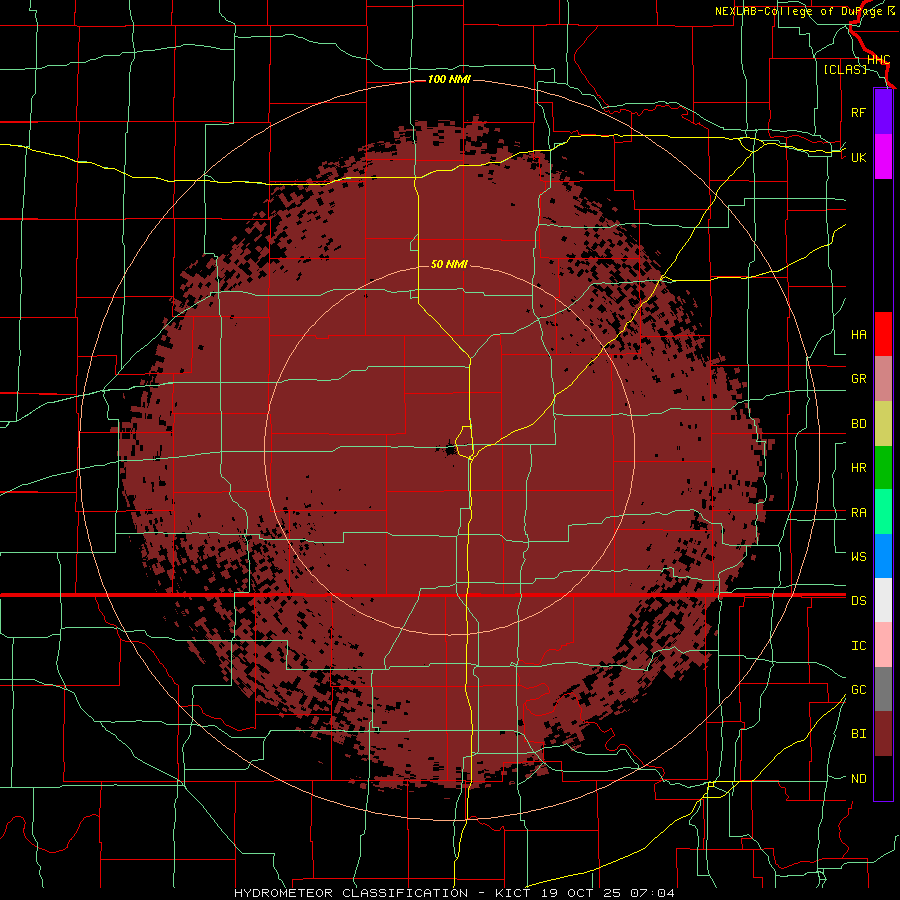Click the DS legend label
The width and height of the screenshot is (900, 900).
(x=858, y=601)
